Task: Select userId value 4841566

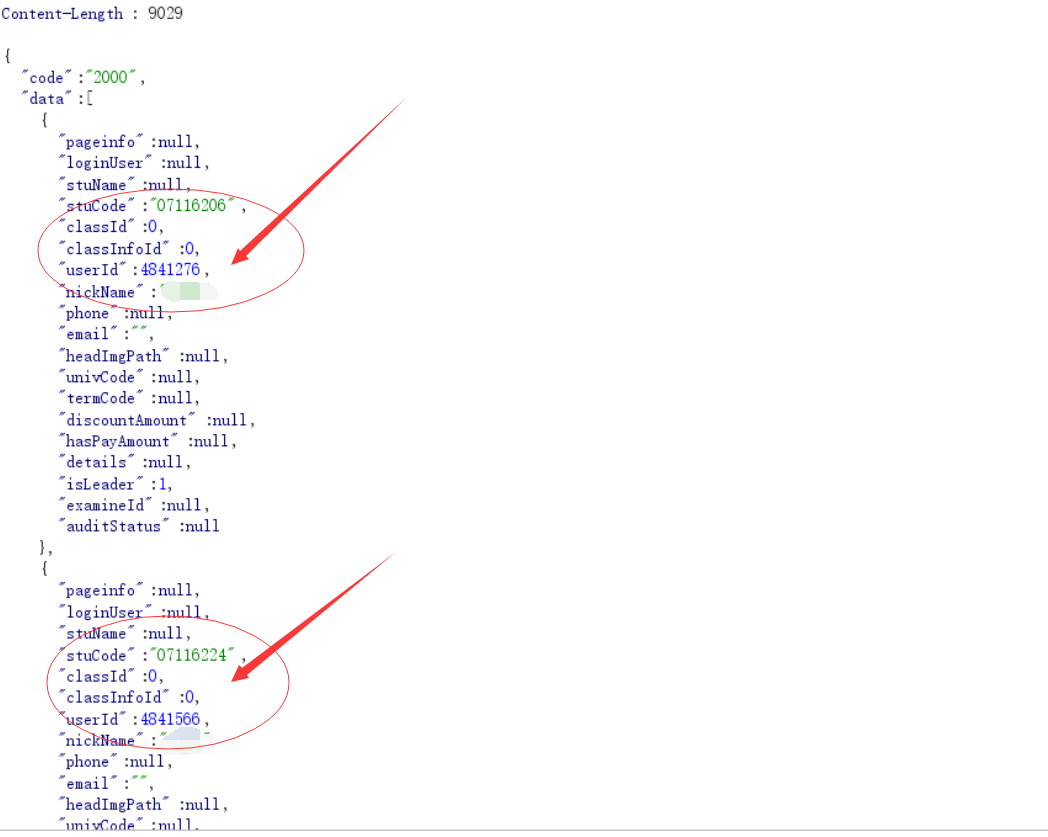Action: (170, 719)
